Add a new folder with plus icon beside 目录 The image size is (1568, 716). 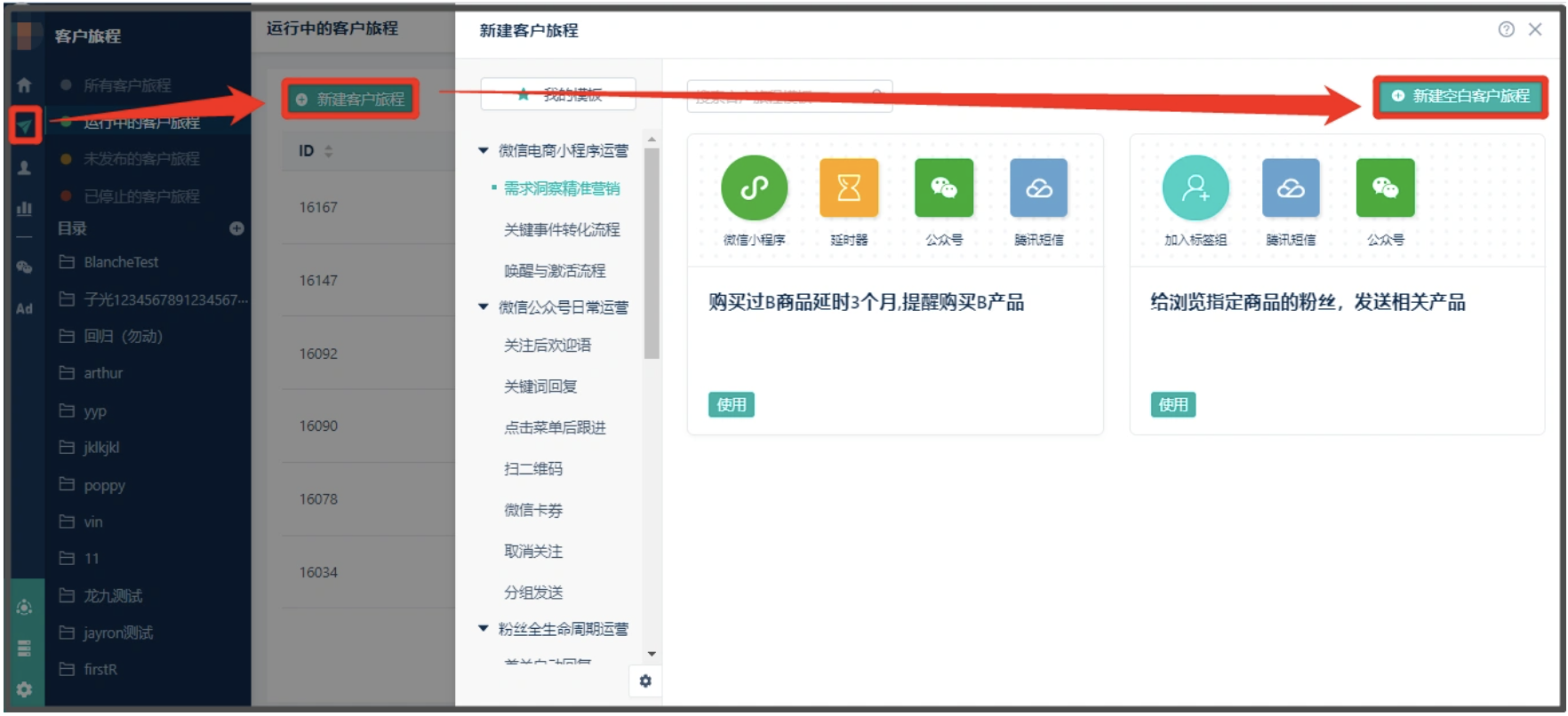click(x=236, y=228)
